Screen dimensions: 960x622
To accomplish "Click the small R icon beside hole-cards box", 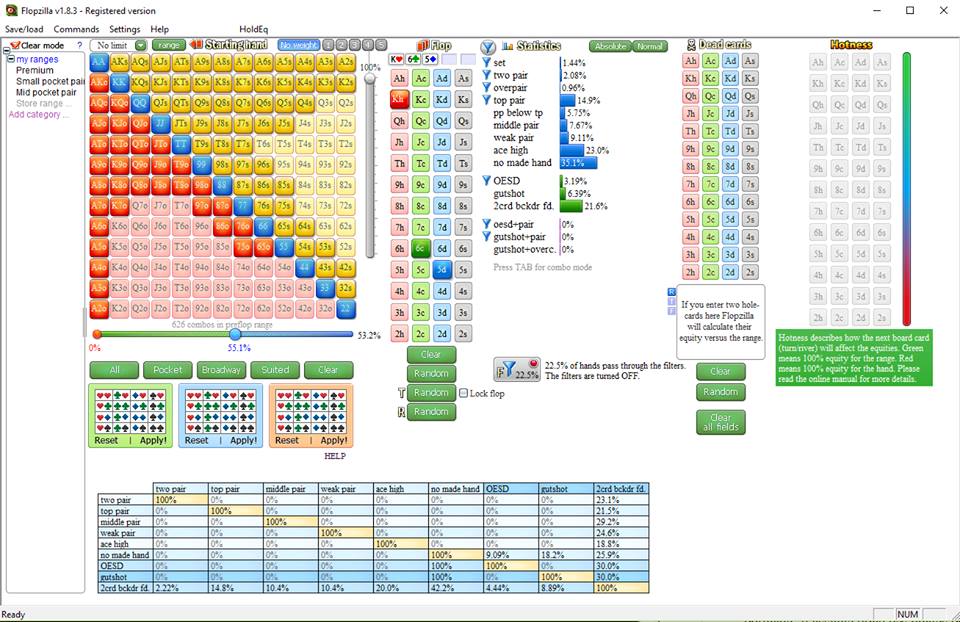I will pos(672,292).
